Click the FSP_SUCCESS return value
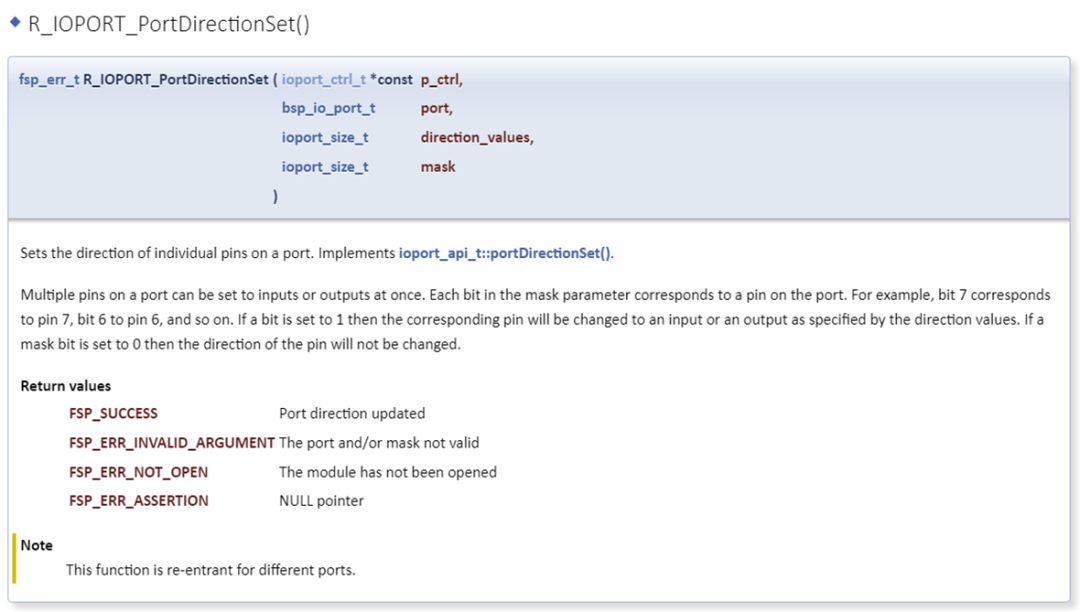The image size is (1080, 612). pyautogui.click(x=113, y=413)
